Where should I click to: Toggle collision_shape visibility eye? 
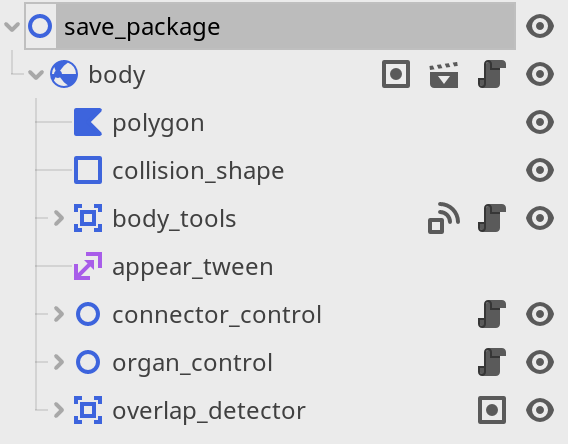click(540, 170)
